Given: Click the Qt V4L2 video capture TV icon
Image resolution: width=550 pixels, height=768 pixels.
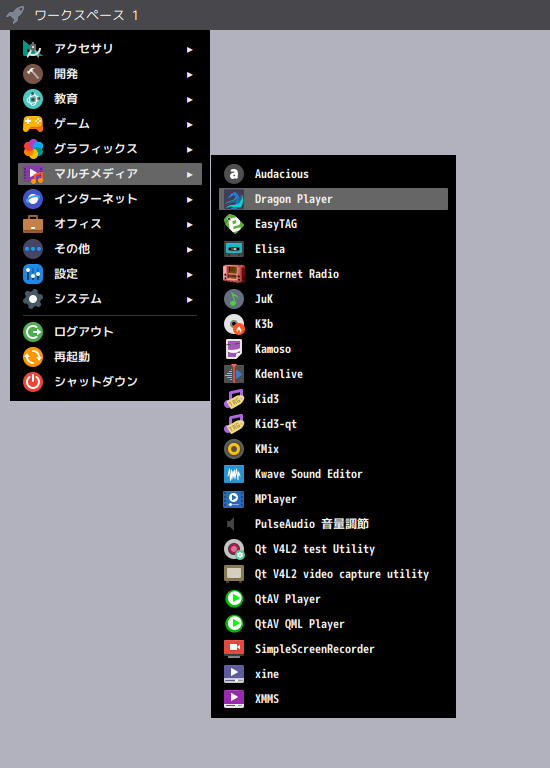Looking at the screenshot, I should pyautogui.click(x=234, y=574).
